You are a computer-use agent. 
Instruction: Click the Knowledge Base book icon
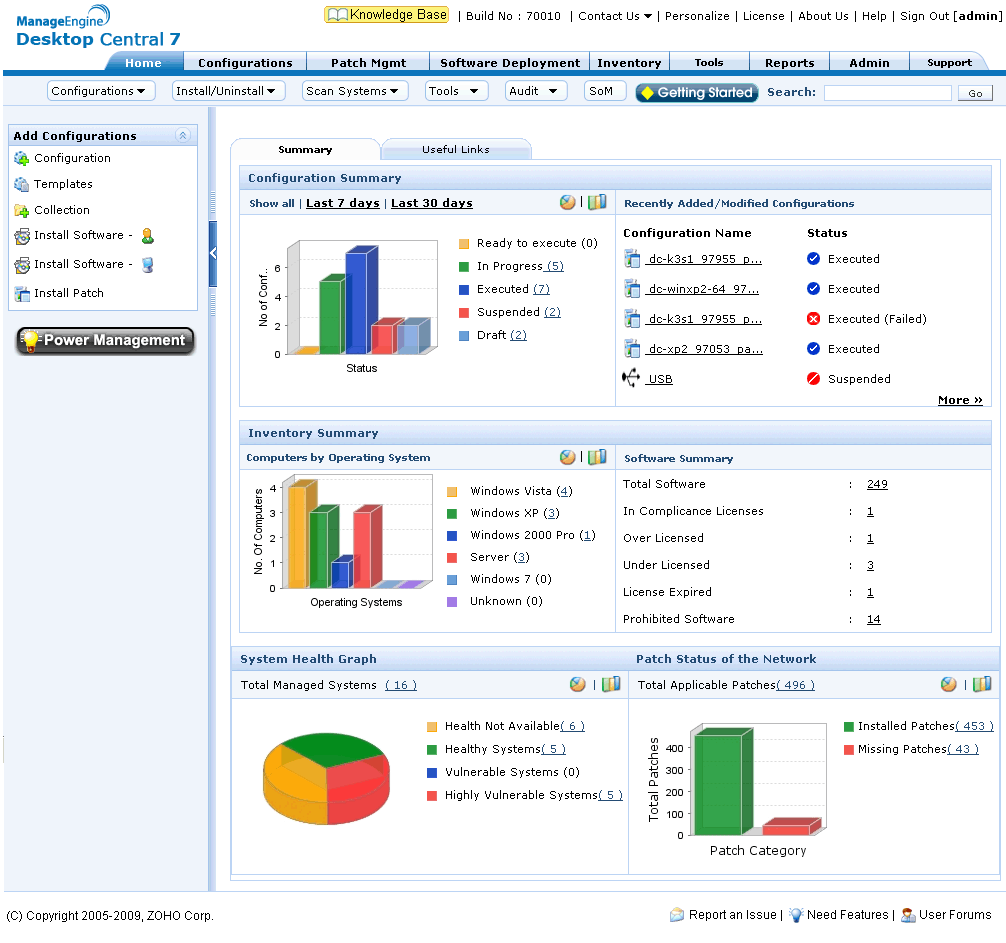(x=337, y=15)
